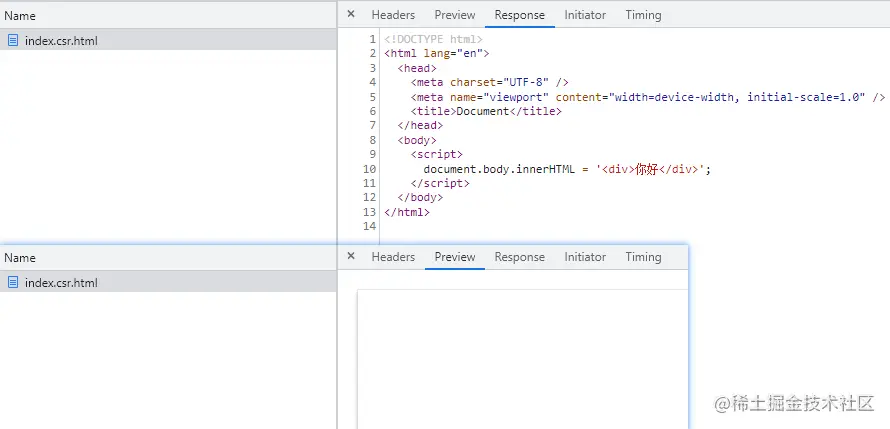
Task: Click document icon of lower index.csr.html
Action: point(13,282)
